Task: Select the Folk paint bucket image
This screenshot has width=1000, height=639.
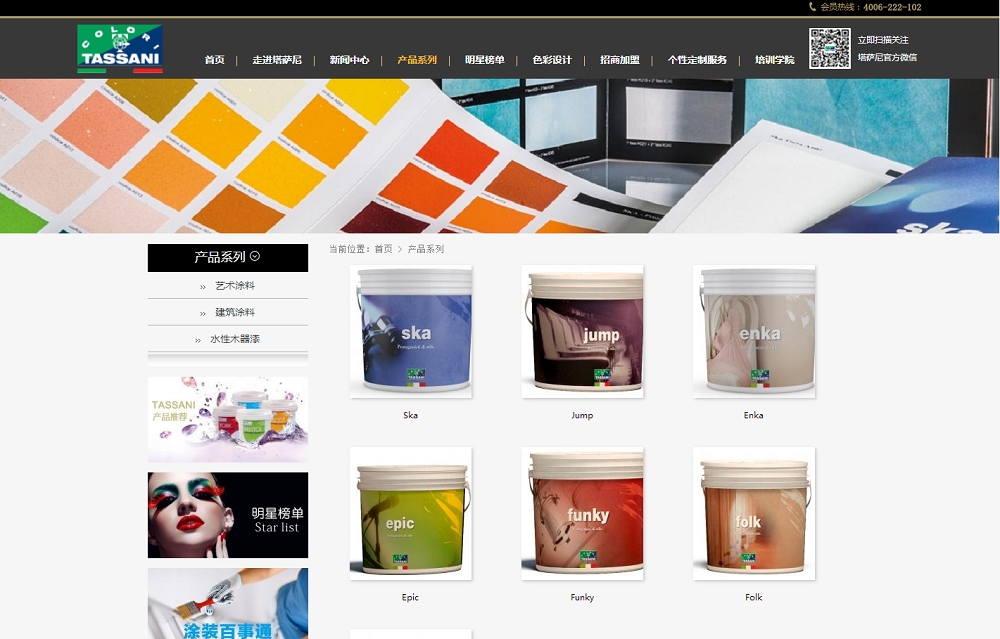Action: (754, 514)
